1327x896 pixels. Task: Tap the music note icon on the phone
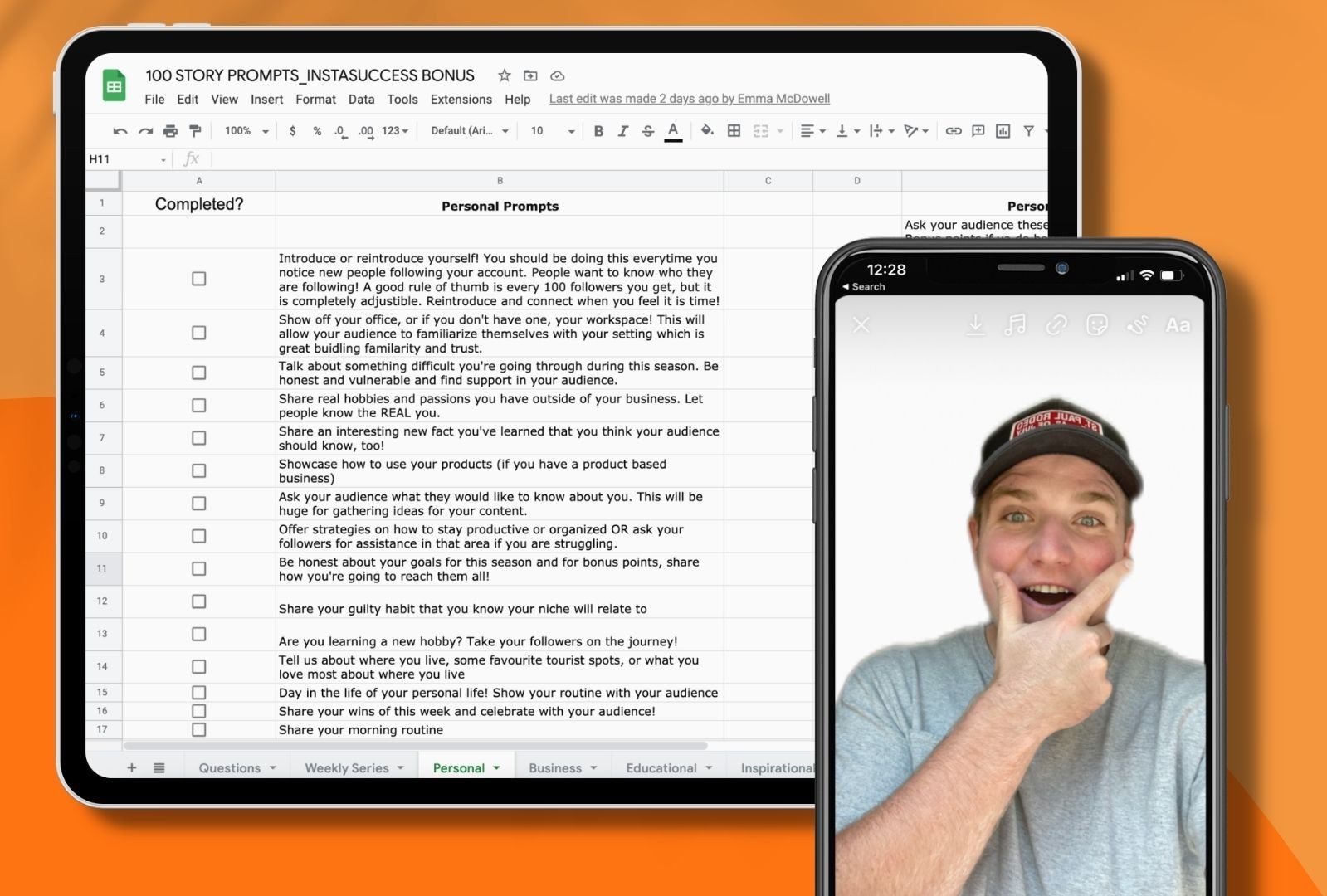[1015, 325]
